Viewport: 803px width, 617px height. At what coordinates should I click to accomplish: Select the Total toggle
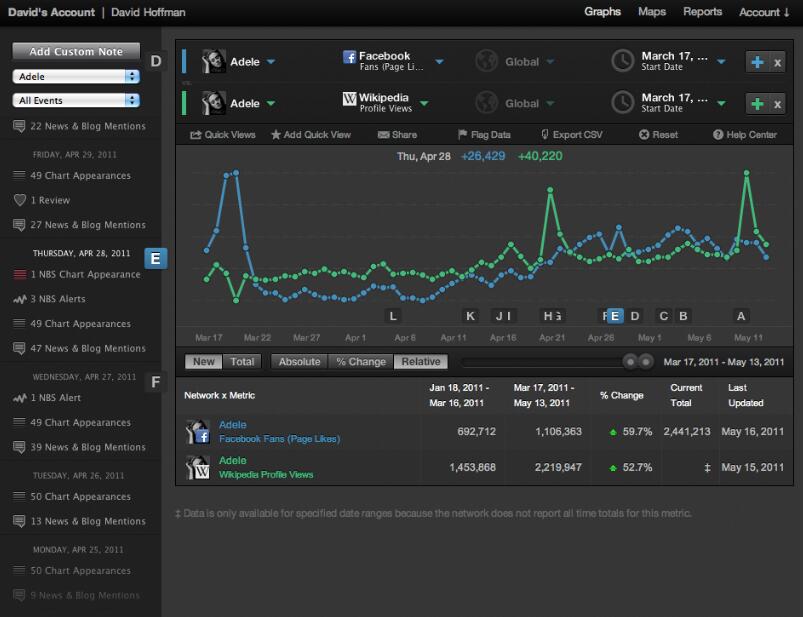(x=242, y=362)
